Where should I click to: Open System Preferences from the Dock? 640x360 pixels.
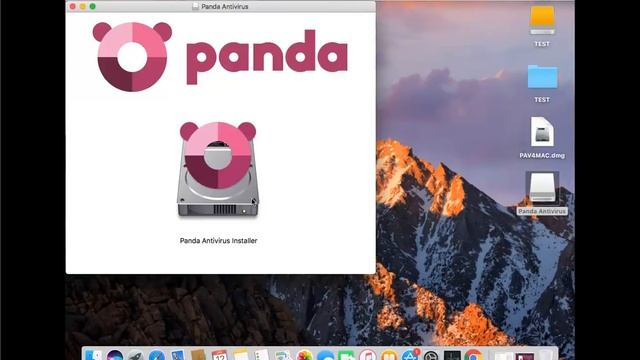point(431,356)
